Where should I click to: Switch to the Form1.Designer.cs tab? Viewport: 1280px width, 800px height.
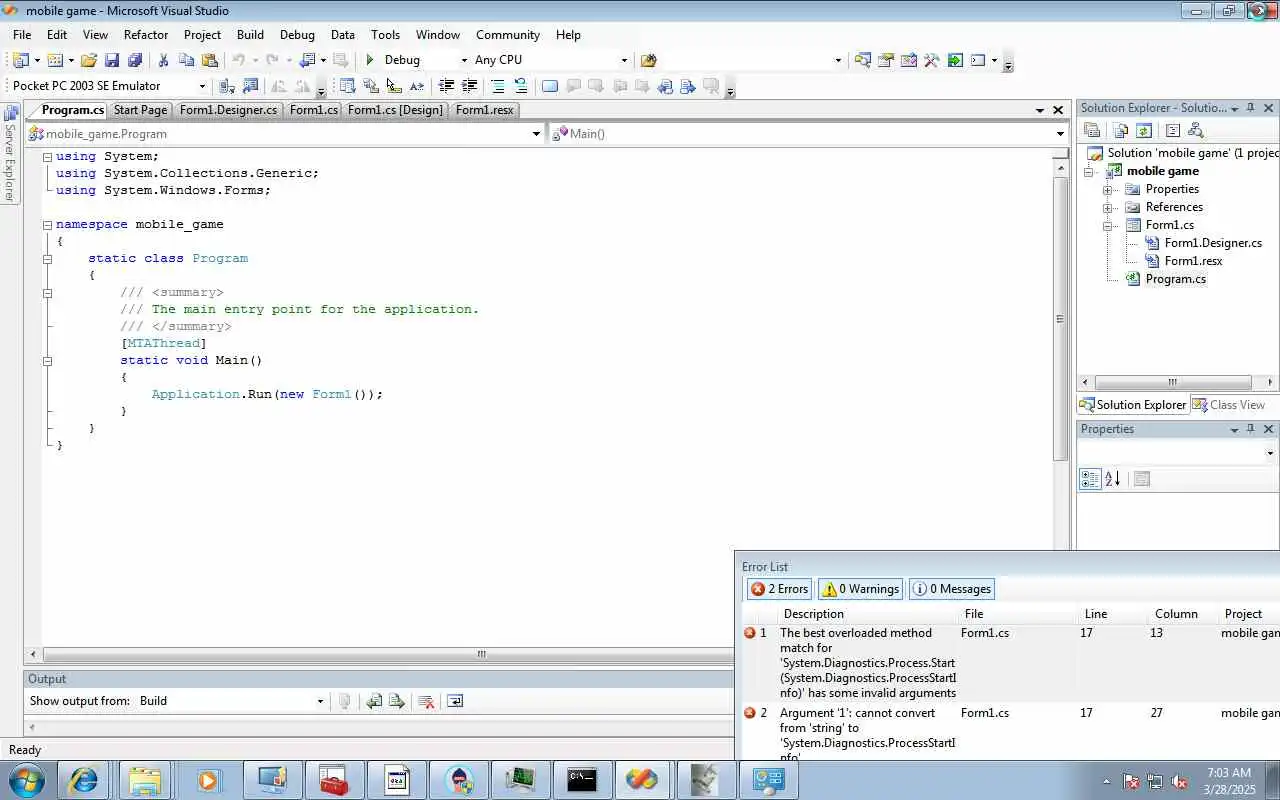click(228, 110)
